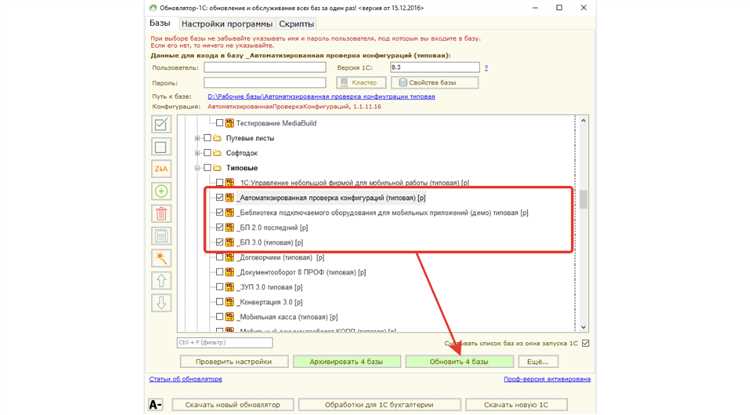Toggle the hide-bases-from-1C-launch-window checkbox
Viewport: 750px width, 415px height.
585,343
